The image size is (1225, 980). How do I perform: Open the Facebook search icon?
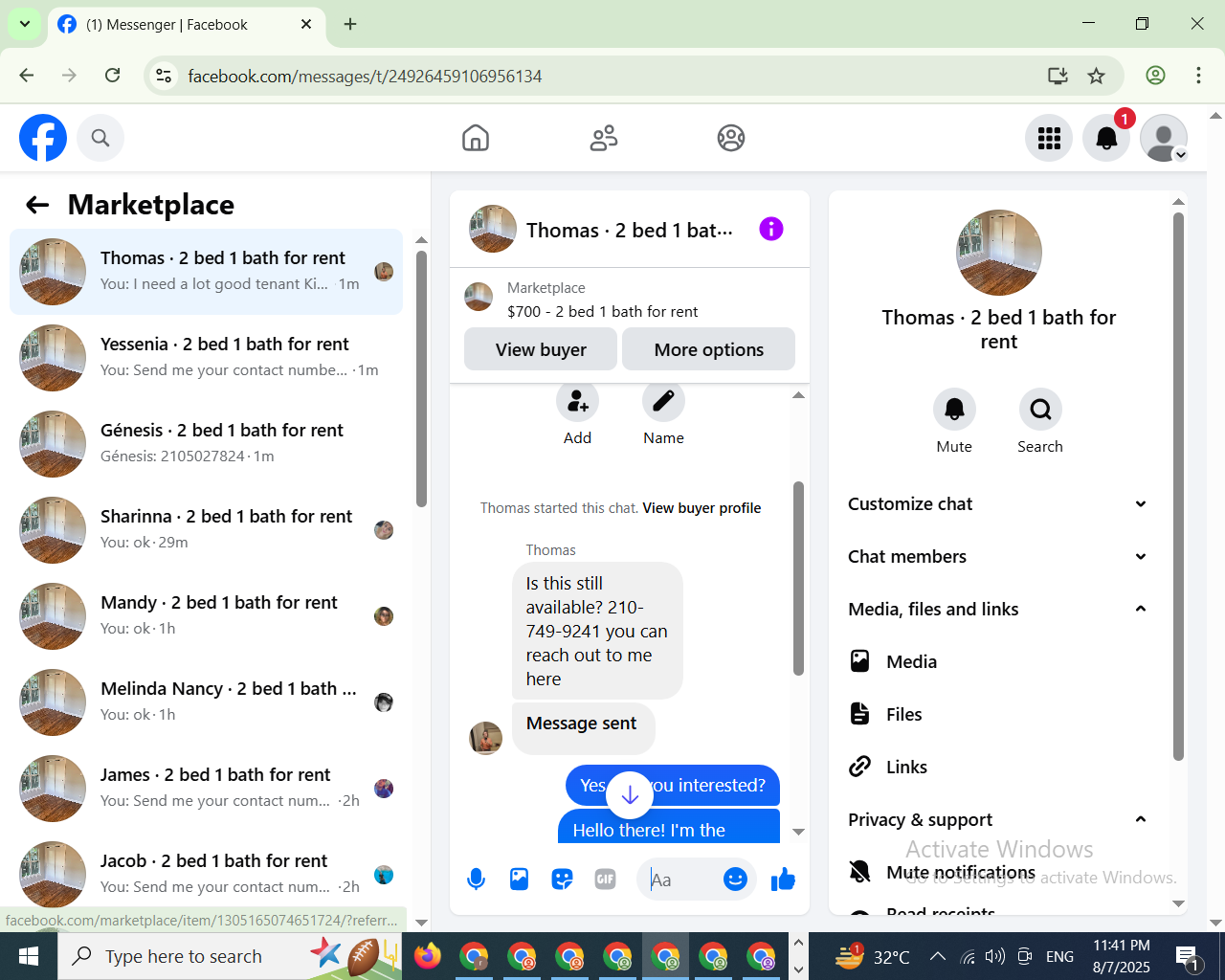click(x=100, y=138)
